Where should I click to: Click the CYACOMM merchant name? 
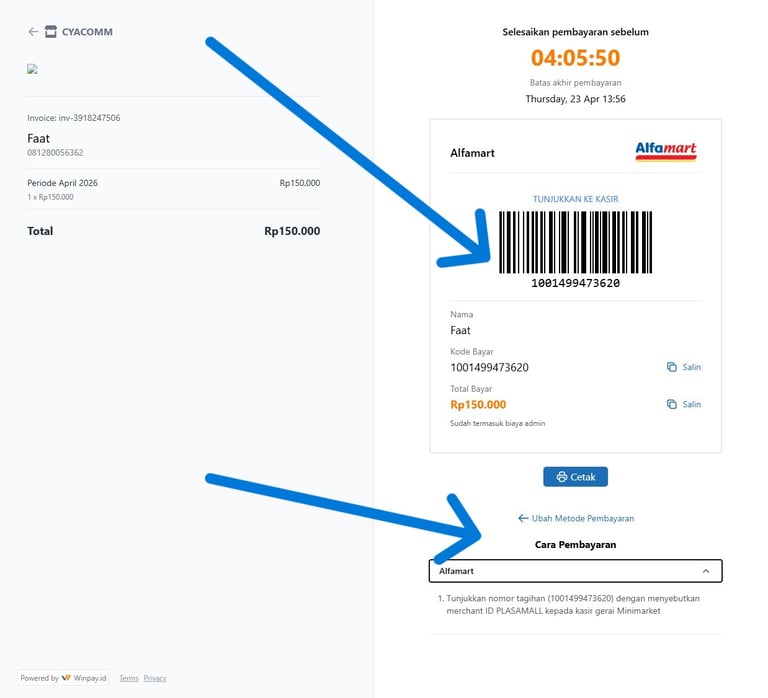(x=87, y=32)
